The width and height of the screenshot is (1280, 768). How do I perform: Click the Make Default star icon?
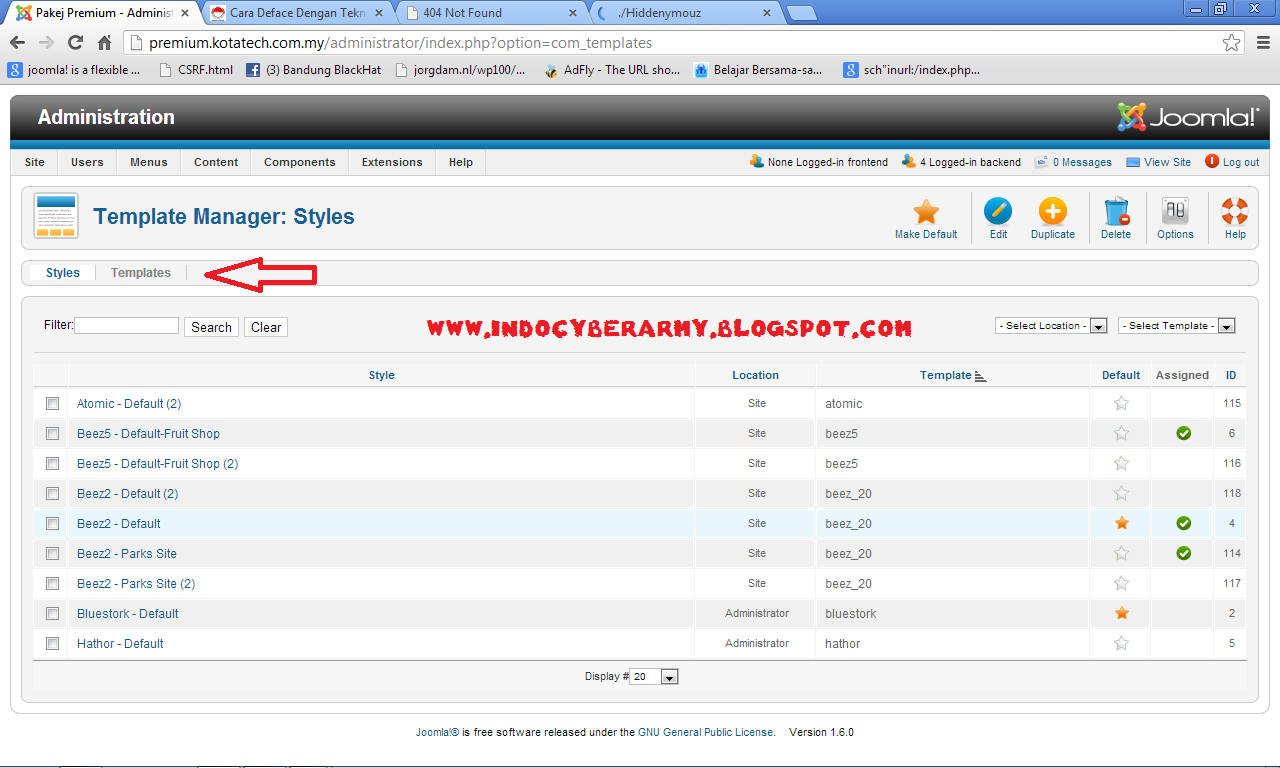pyautogui.click(x=926, y=211)
